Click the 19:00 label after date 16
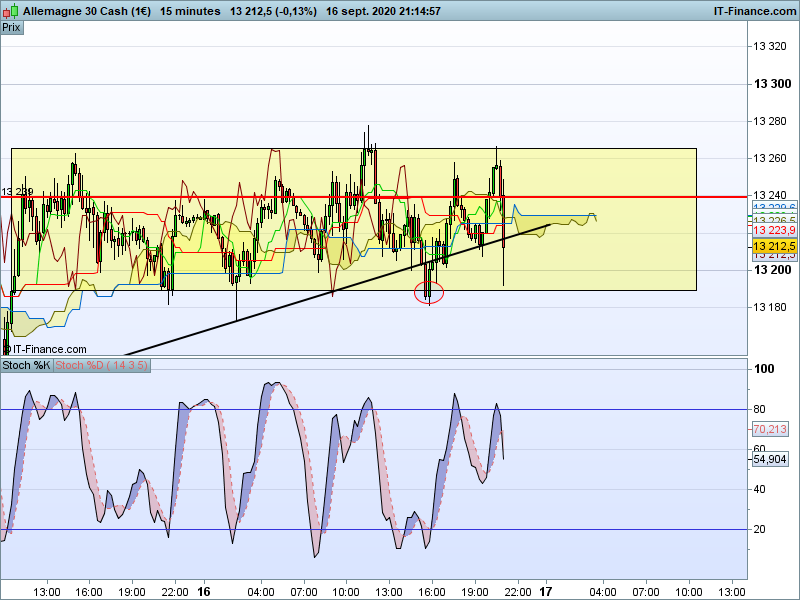 point(474,592)
